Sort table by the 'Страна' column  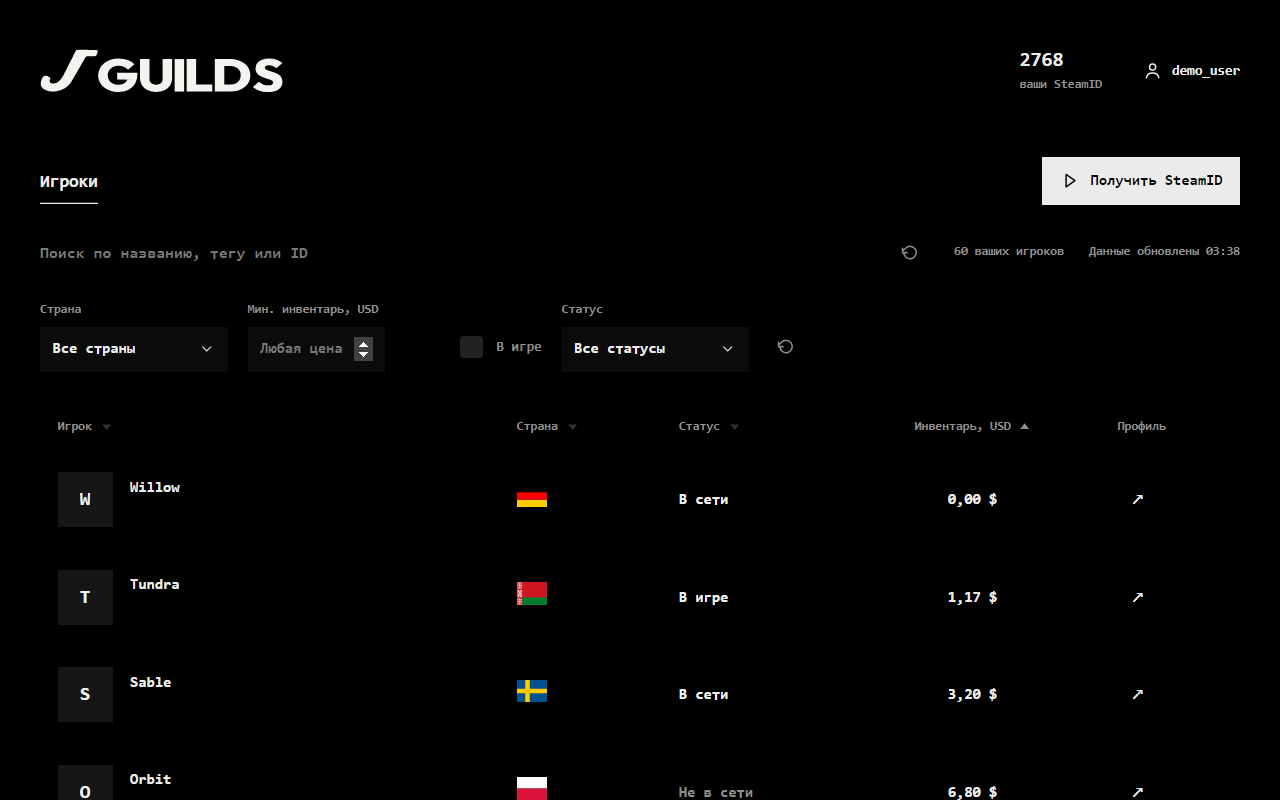pyautogui.click(x=547, y=426)
